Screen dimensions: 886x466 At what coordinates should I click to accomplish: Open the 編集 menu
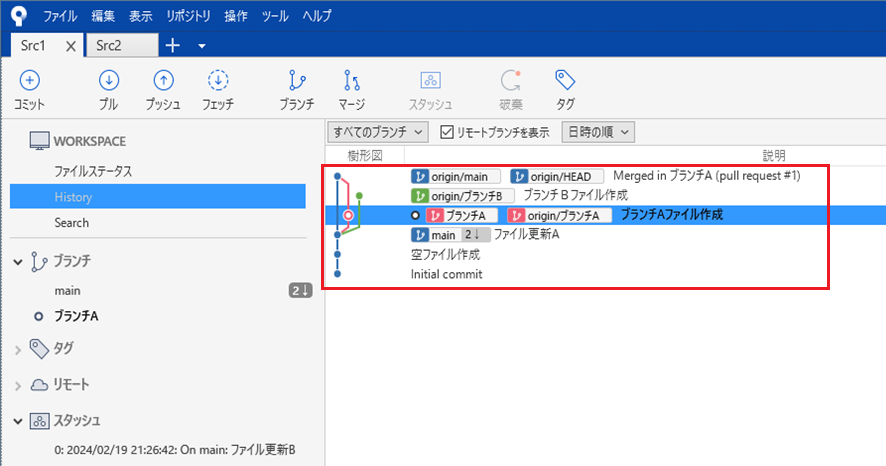pos(103,16)
